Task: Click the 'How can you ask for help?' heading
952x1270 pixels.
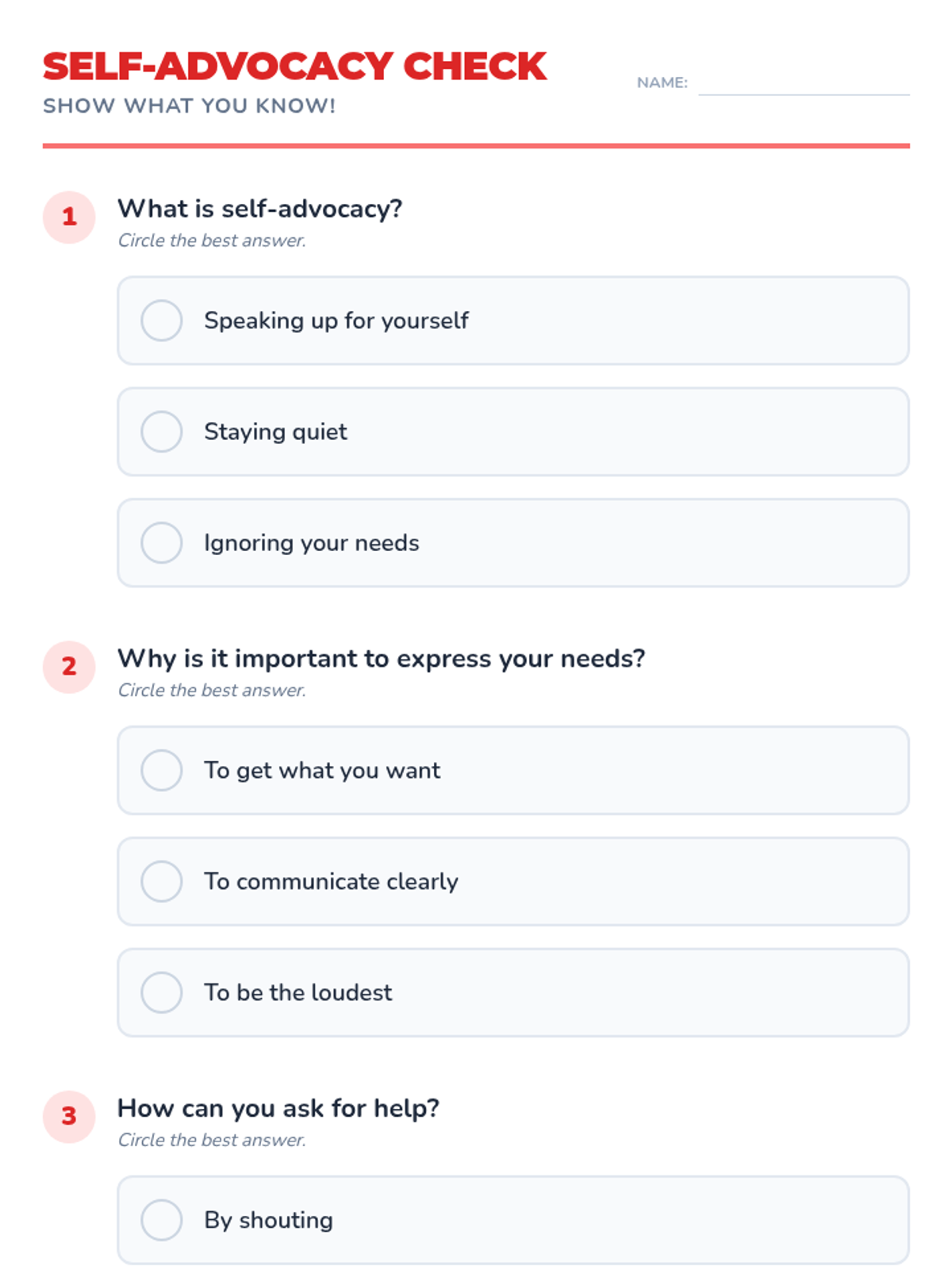Action: click(278, 1108)
